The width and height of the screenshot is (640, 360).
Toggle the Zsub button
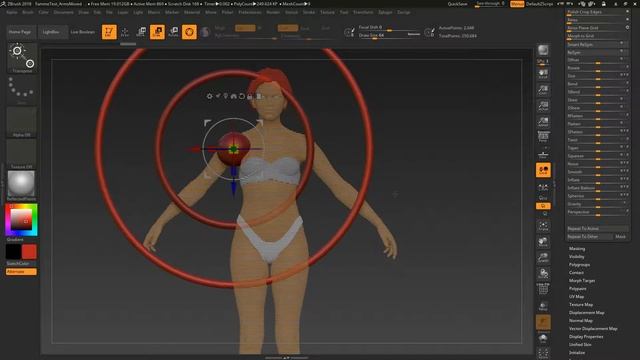(305, 28)
